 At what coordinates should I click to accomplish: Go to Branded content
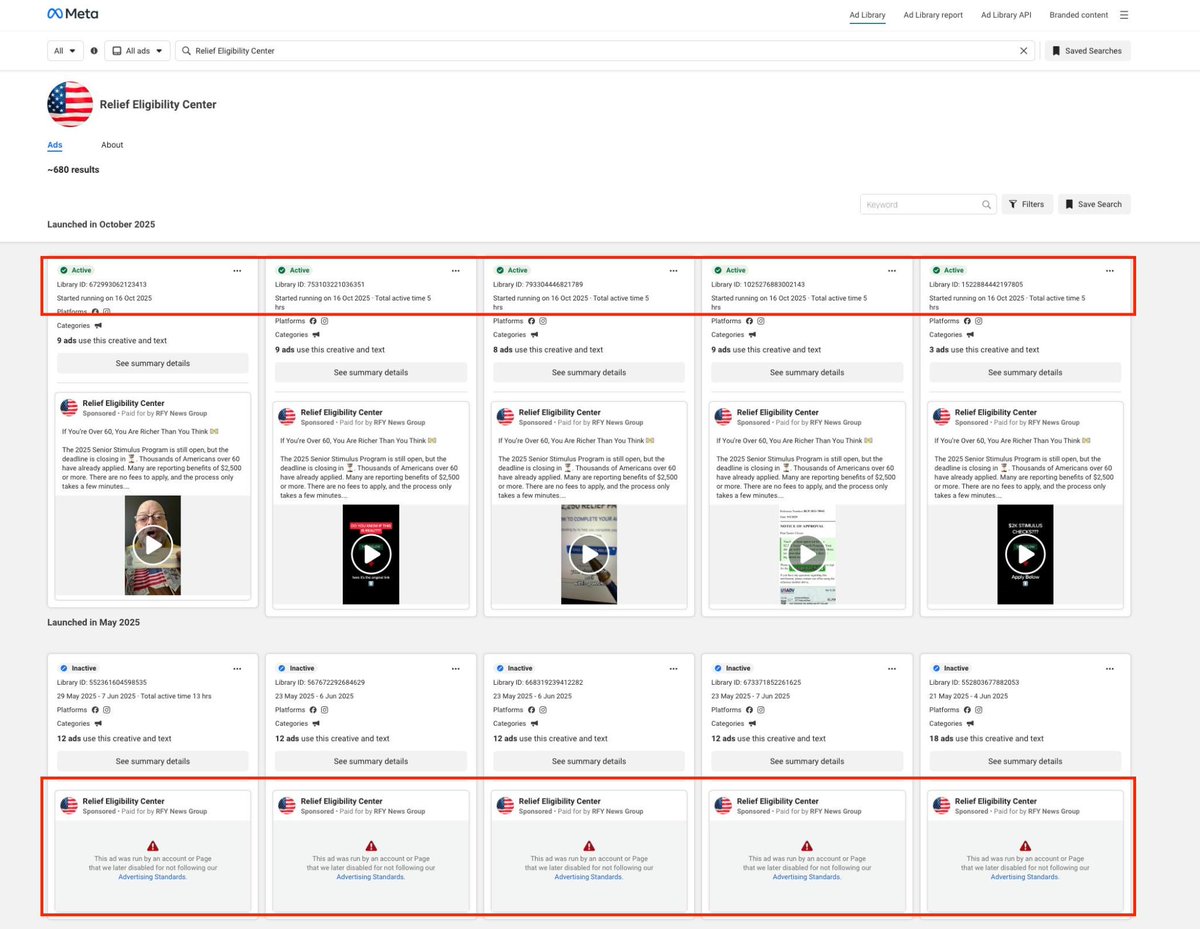coord(1079,15)
